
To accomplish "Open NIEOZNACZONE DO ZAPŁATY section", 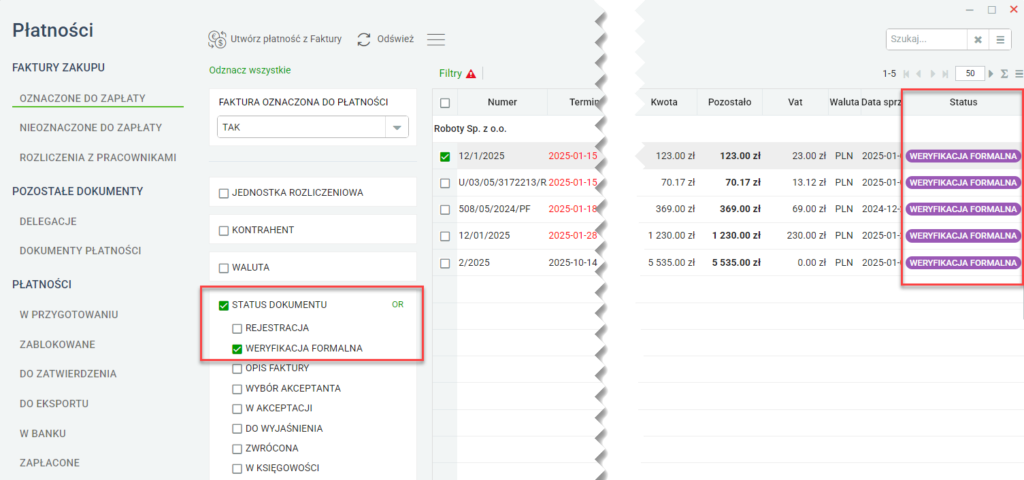I will tap(91, 128).
